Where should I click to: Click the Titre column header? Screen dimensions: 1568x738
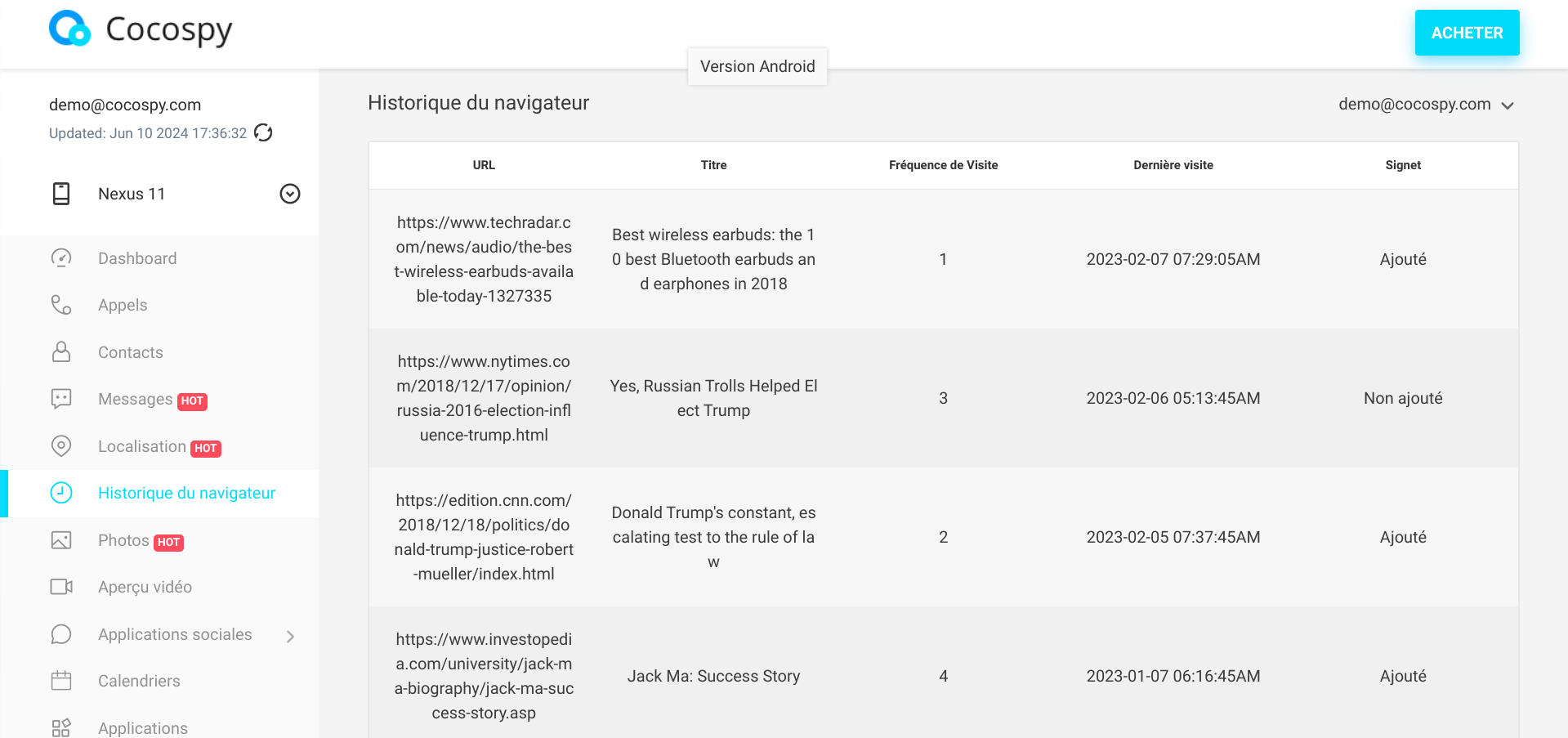coord(713,165)
